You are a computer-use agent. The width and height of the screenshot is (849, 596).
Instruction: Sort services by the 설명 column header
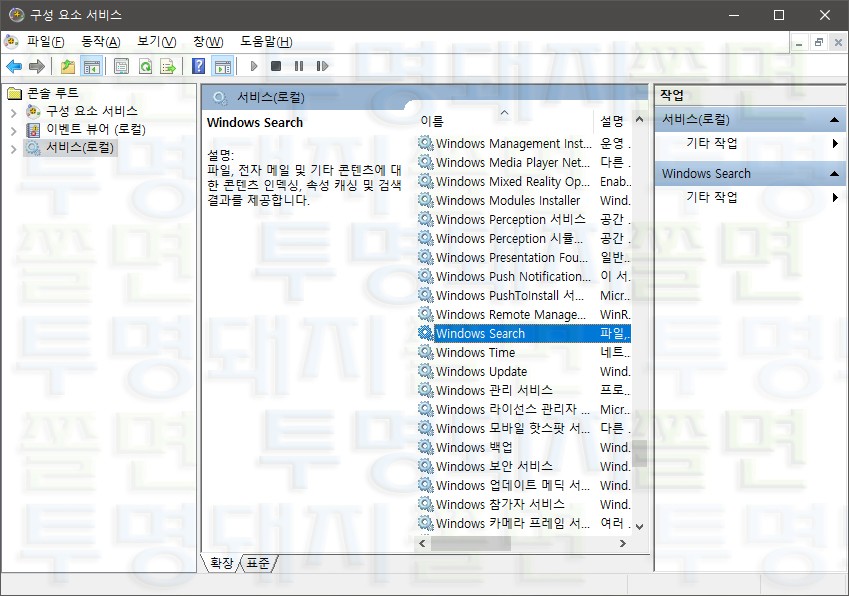pos(612,121)
